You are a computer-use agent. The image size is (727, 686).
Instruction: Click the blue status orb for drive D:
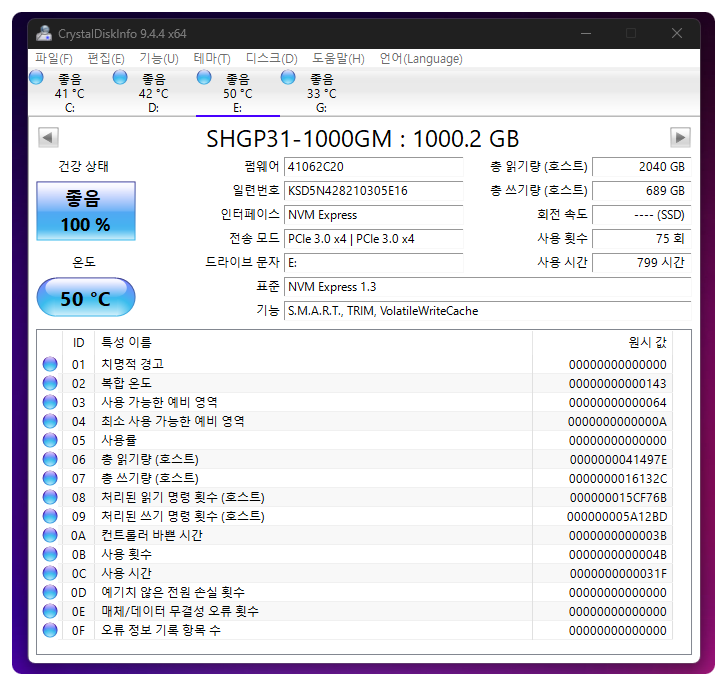click(120, 77)
